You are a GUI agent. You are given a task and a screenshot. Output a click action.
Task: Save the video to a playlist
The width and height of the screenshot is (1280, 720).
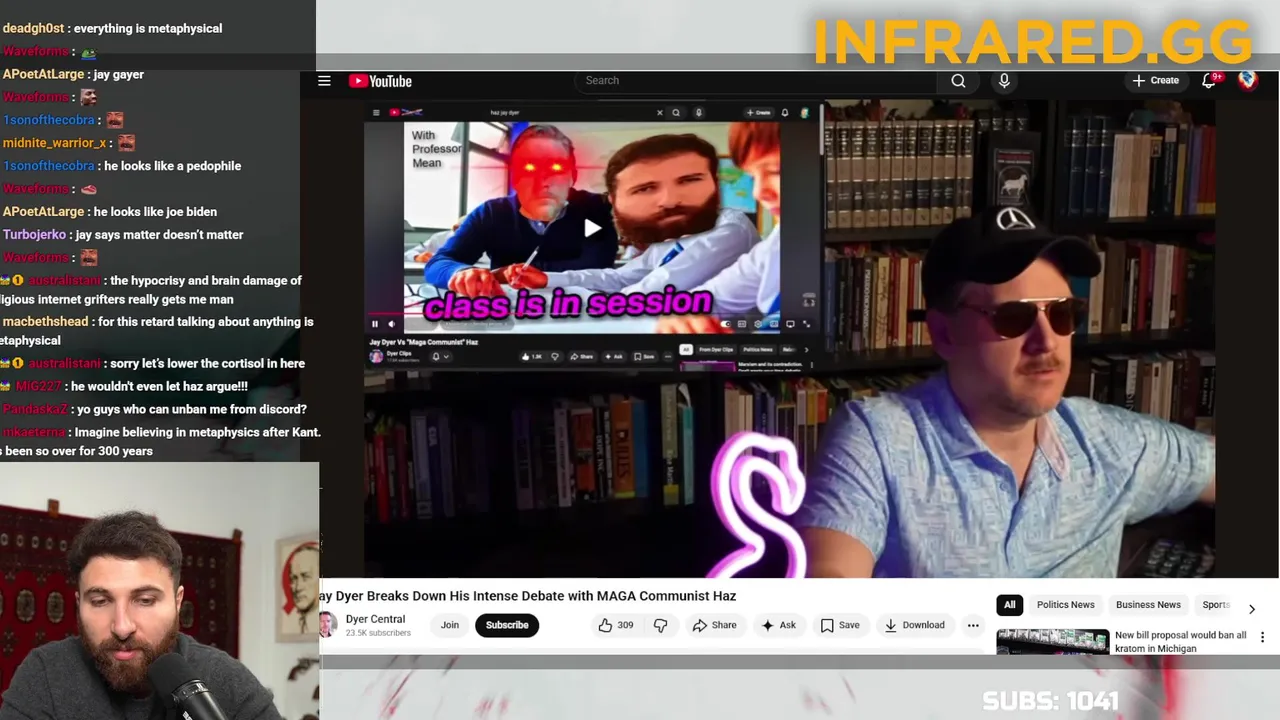point(840,625)
